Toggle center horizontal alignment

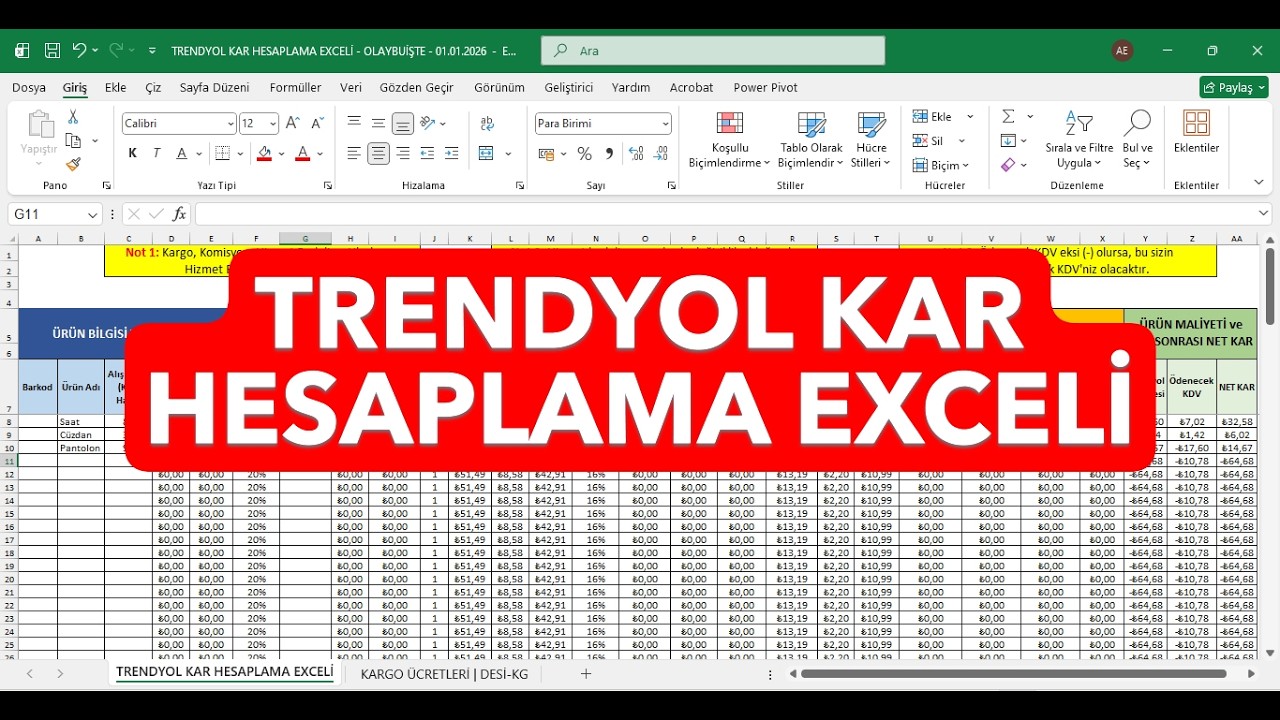[378, 154]
